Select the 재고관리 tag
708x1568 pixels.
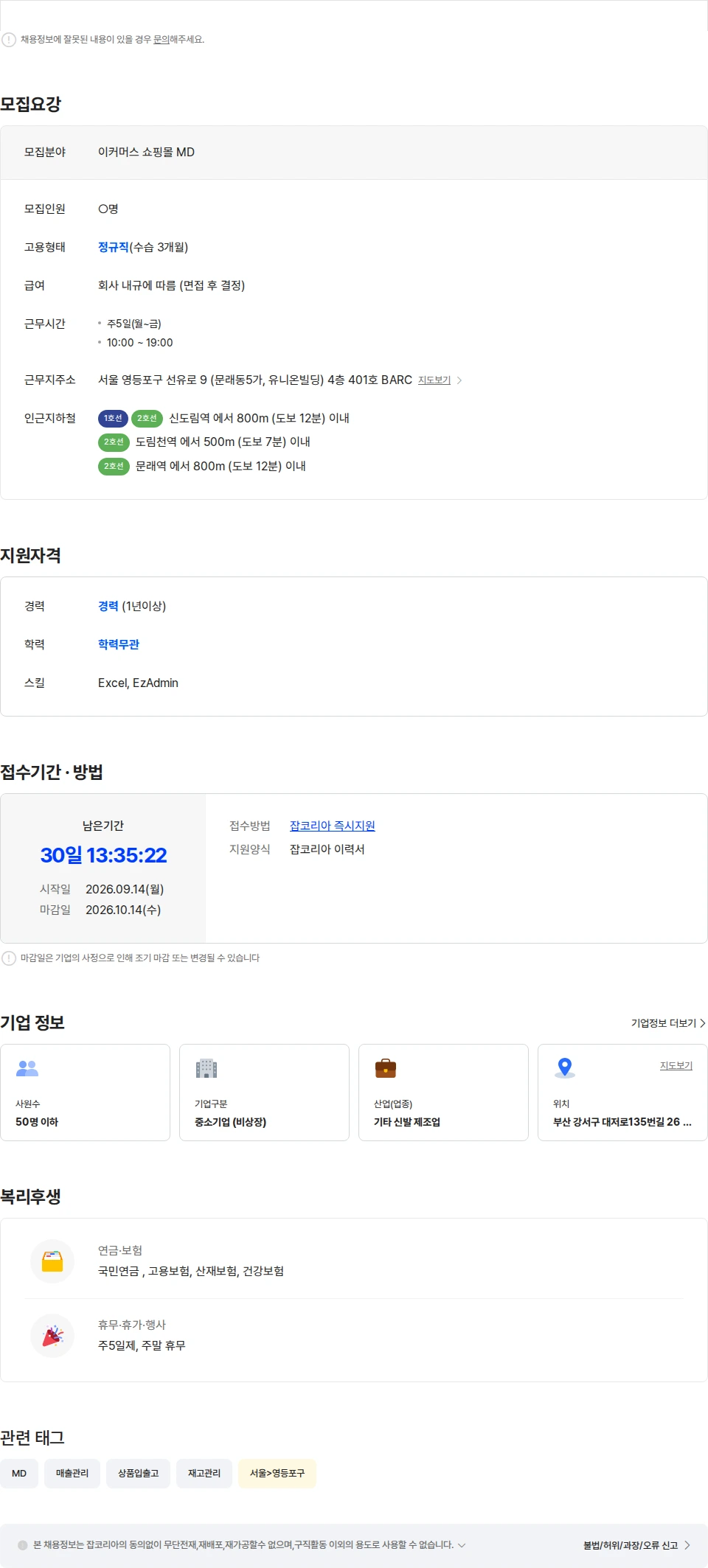pos(204,1474)
